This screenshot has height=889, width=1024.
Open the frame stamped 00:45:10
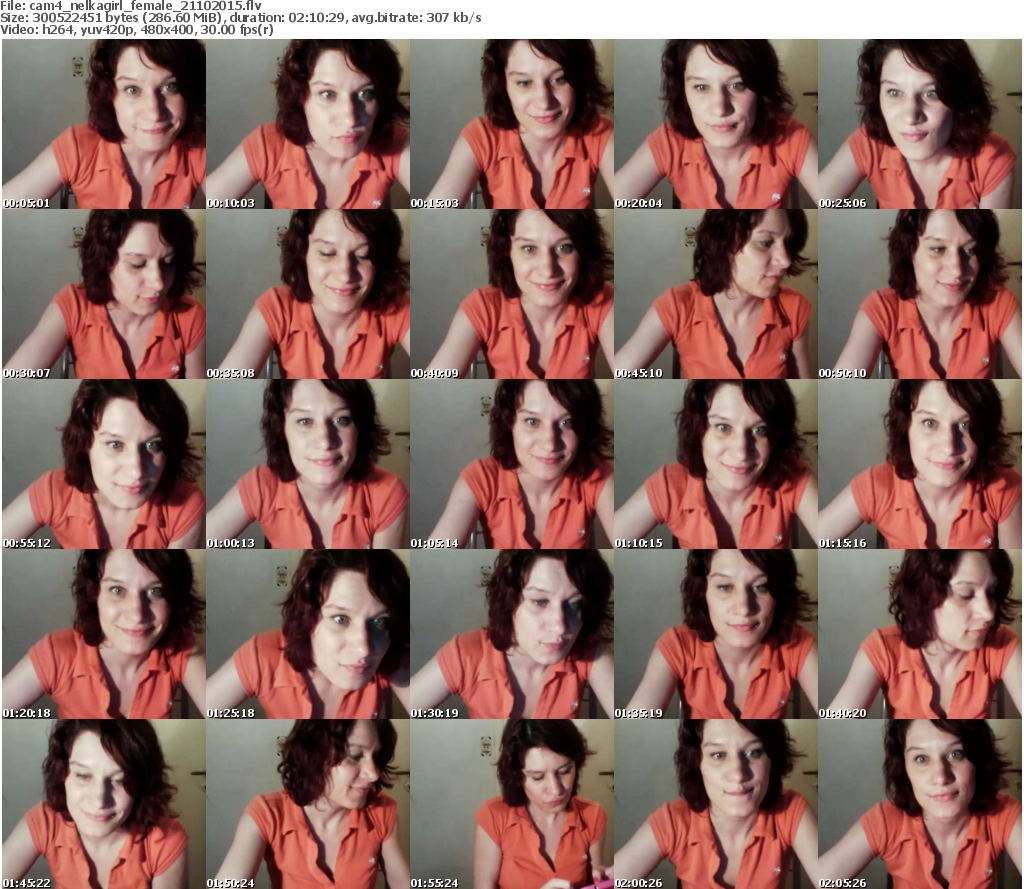pyautogui.click(x=716, y=294)
